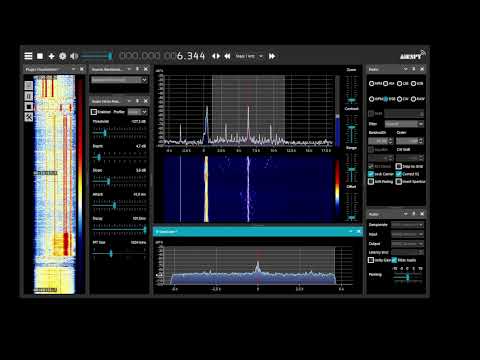This screenshot has height=360, width=480.
Task: Click the main spectrum analyzer display
Action: 249,110
